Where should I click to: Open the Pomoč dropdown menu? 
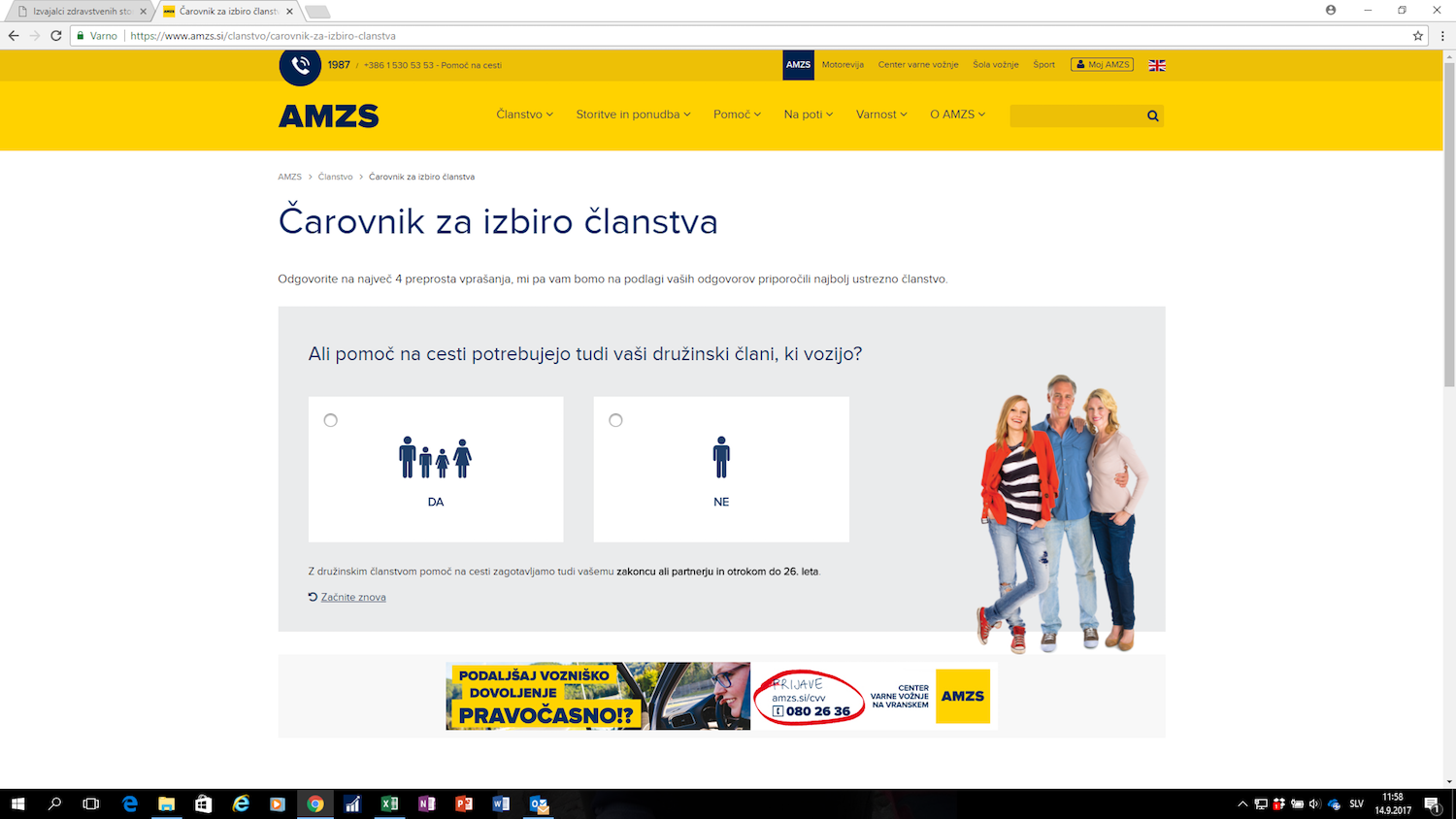tap(737, 115)
